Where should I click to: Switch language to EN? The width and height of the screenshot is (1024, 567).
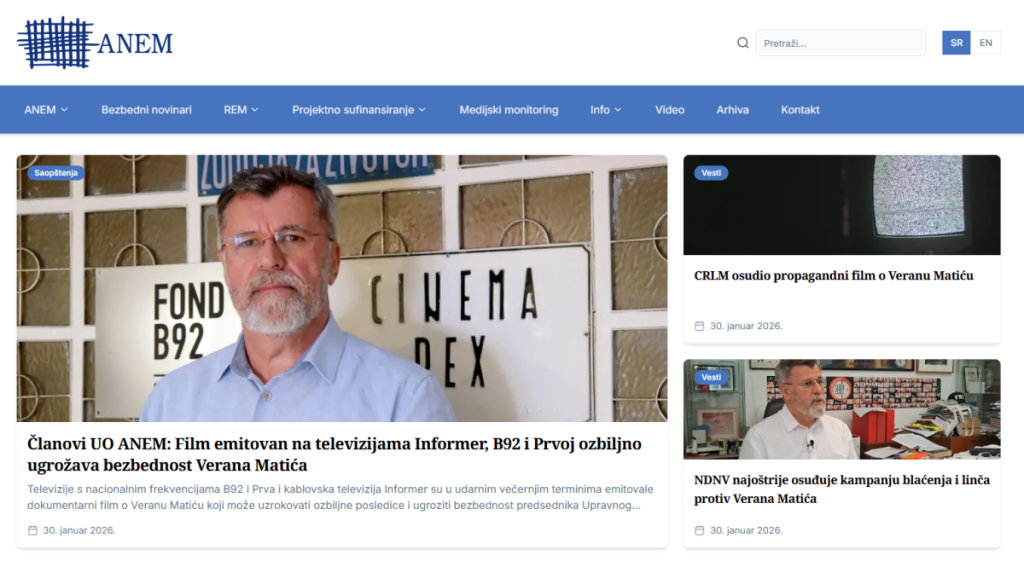(986, 43)
